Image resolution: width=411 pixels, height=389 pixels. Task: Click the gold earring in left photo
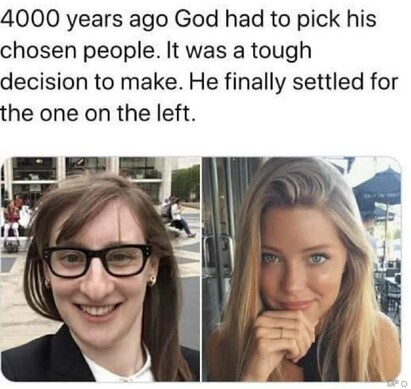click(x=152, y=280)
